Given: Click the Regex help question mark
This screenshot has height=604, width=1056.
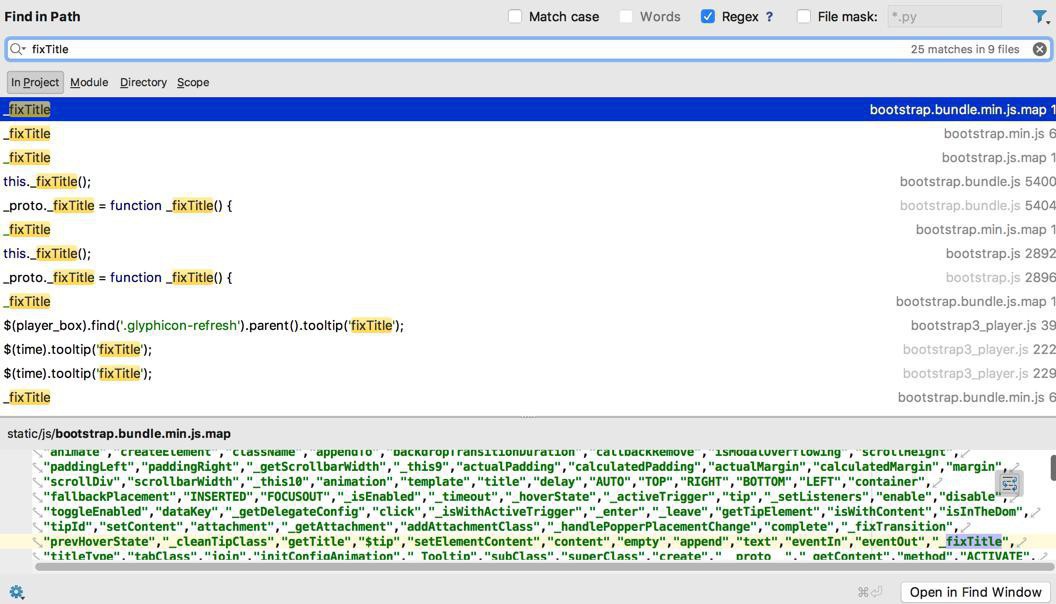Looking at the screenshot, I should tap(769, 17).
